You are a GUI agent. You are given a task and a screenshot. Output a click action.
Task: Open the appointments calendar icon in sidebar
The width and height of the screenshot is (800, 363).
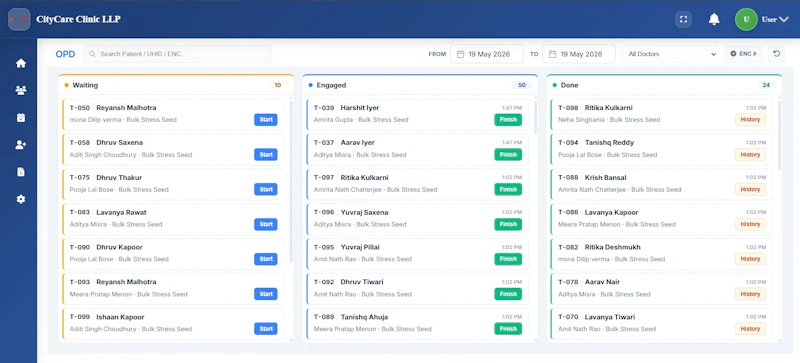[x=20, y=117]
